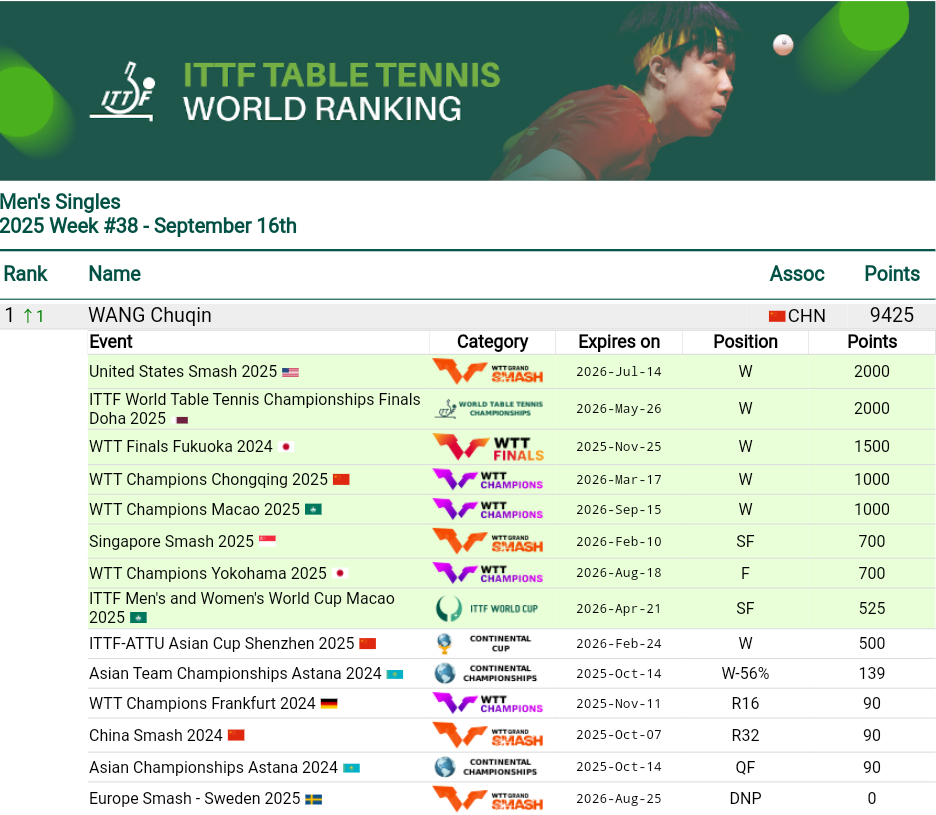Click the WTT Champions logo in Frankfurt row
Image resolution: width=936 pixels, height=815 pixels.
click(x=488, y=703)
